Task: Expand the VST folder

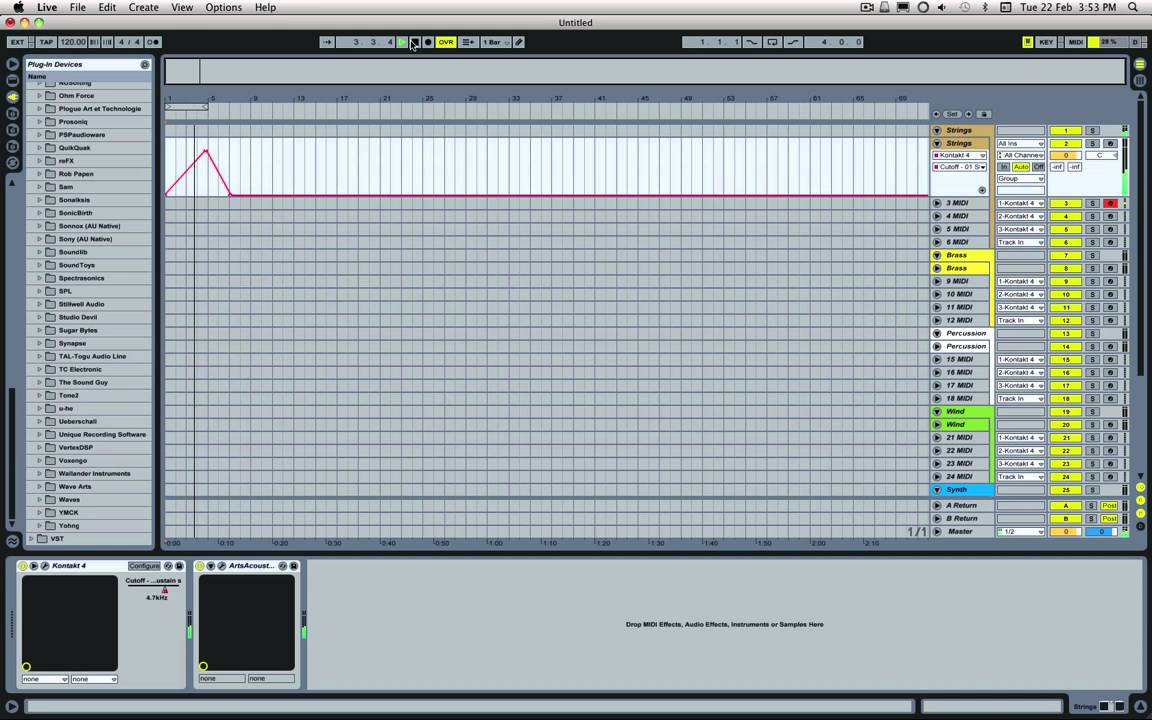Action: point(30,539)
